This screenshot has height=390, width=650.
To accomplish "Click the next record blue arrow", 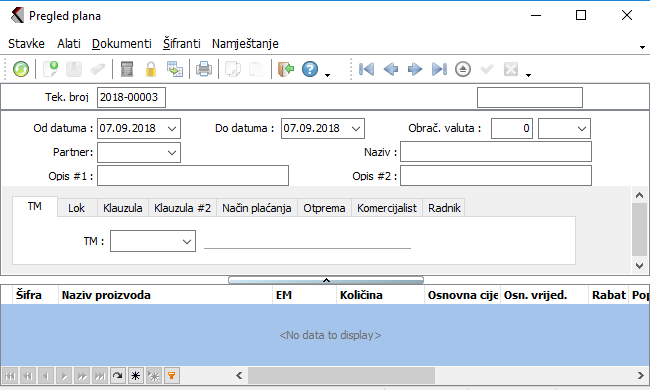I will (x=415, y=69).
